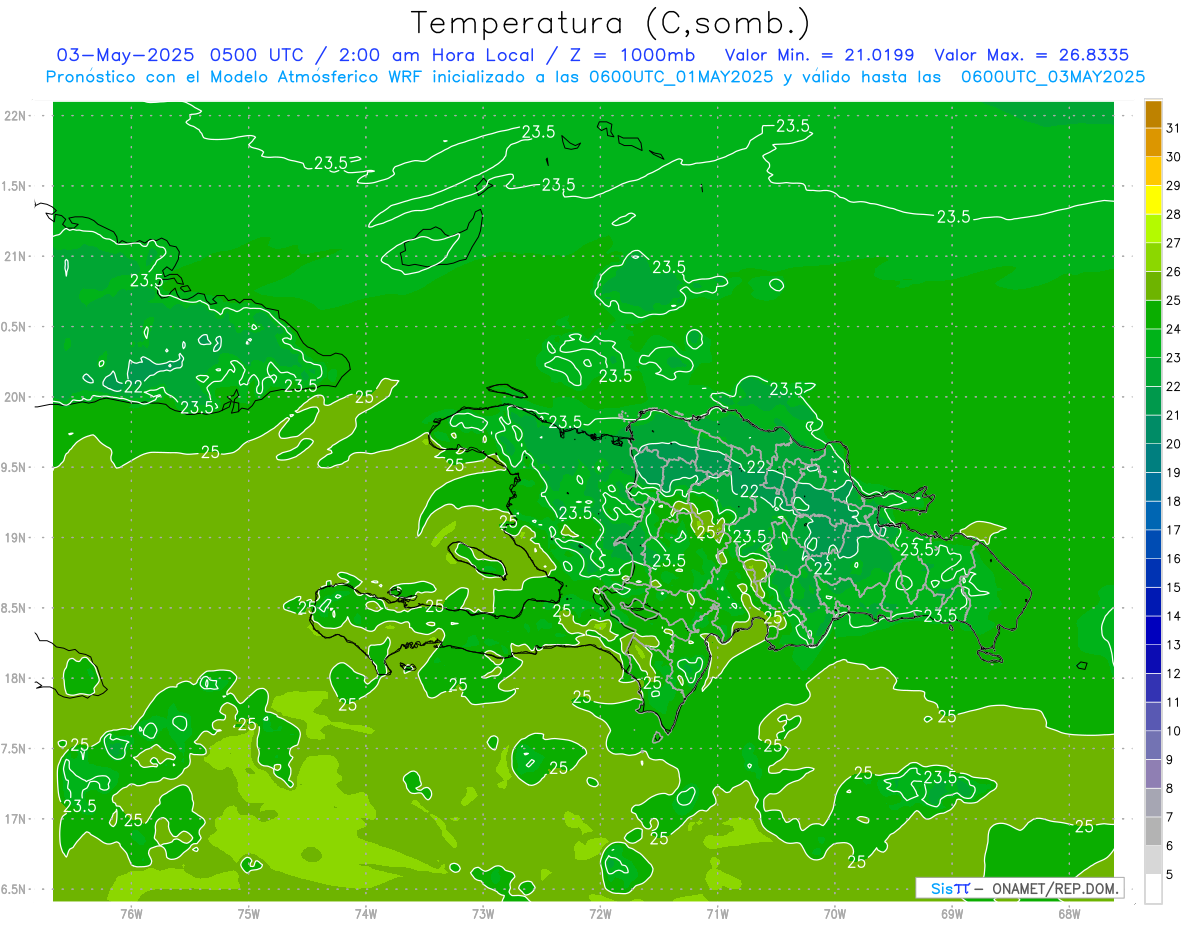Click the orange legend swatch between 30 and 31

click(x=1154, y=143)
